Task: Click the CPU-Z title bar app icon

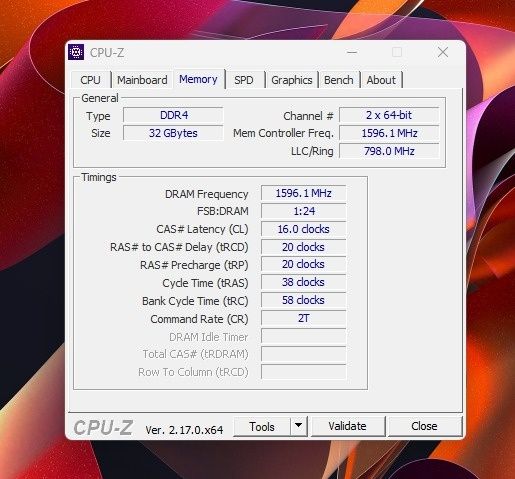Action: (x=76, y=52)
